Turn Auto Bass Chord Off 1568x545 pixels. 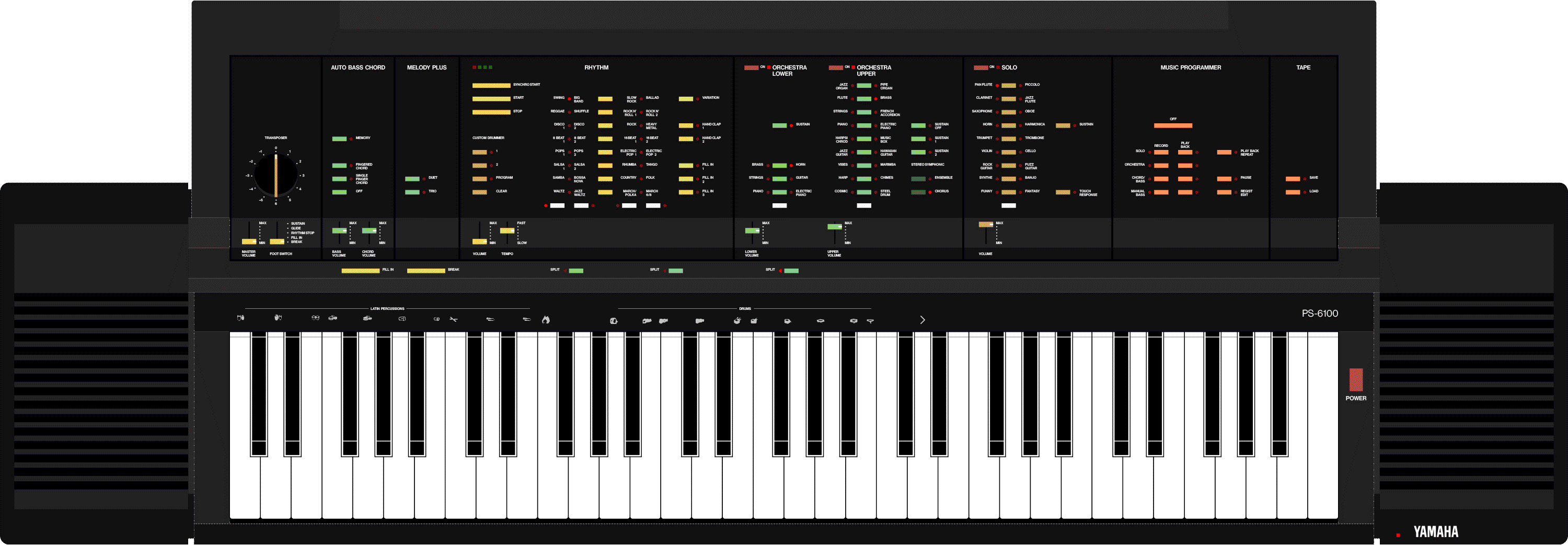[x=339, y=192]
